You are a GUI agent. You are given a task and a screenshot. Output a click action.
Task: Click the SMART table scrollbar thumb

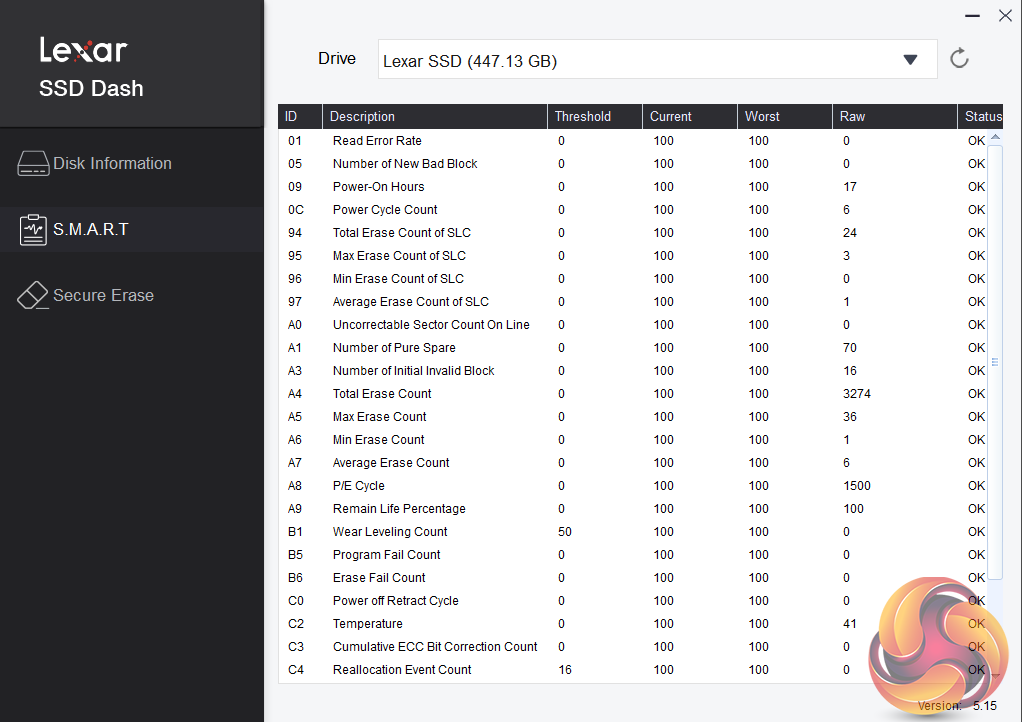point(995,362)
